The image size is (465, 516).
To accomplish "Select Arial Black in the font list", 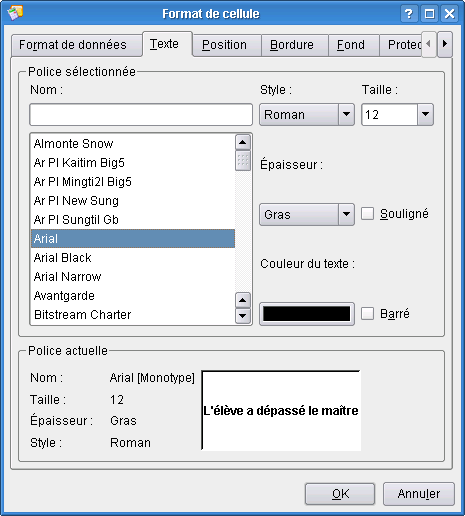I will [x=133, y=258].
